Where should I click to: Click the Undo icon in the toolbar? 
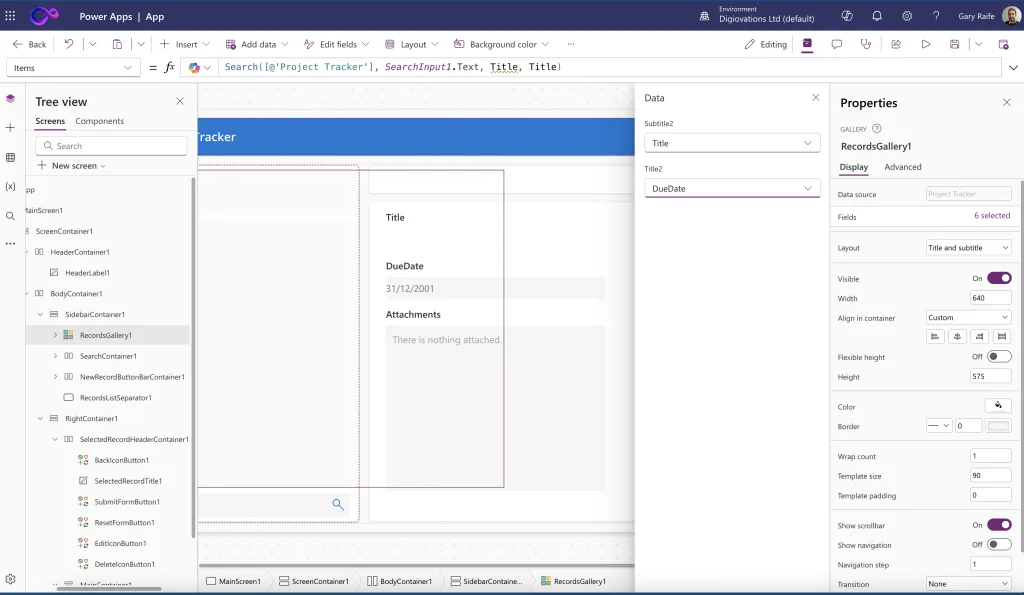tap(69, 44)
